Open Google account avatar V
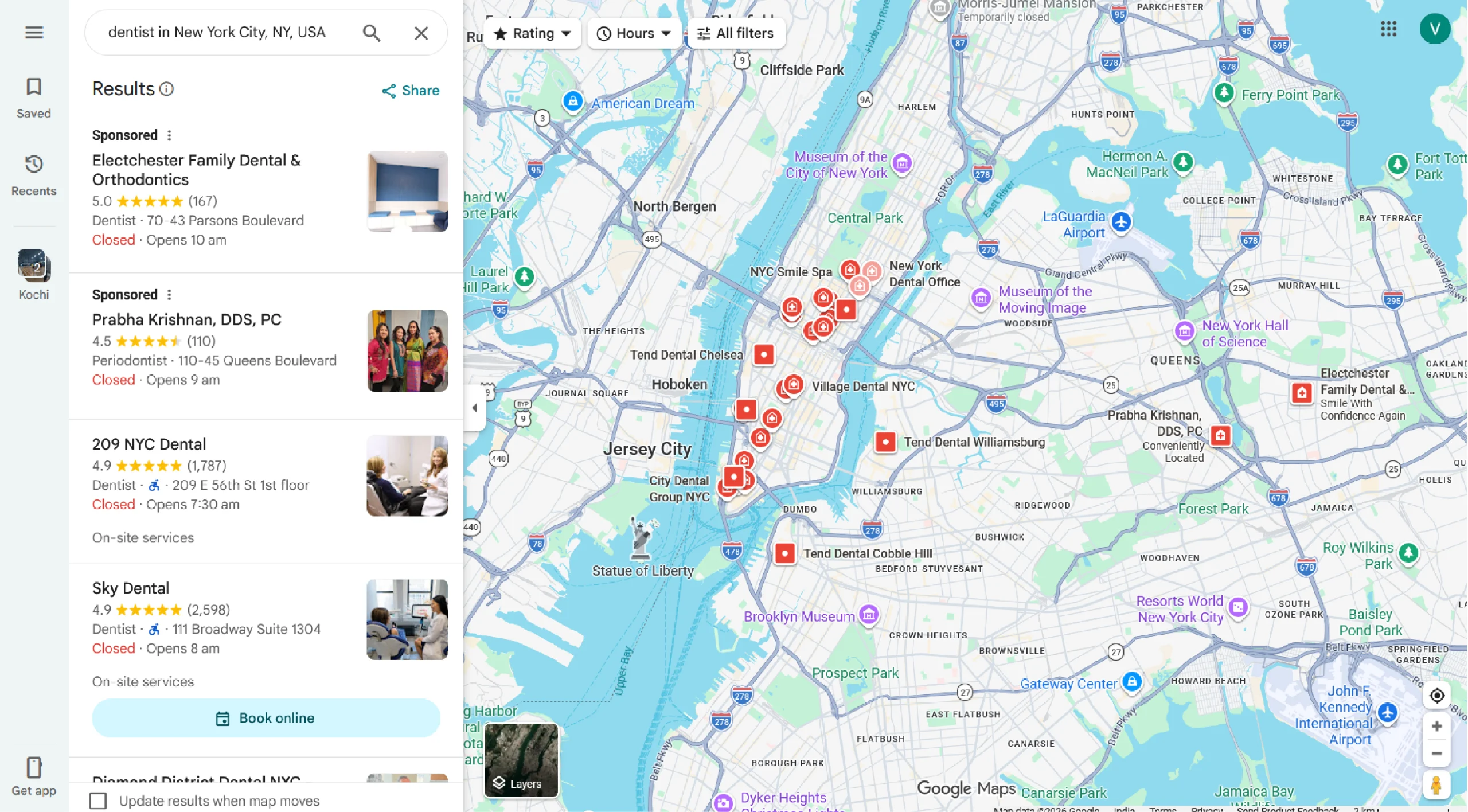The image size is (1468, 812). [1435, 29]
